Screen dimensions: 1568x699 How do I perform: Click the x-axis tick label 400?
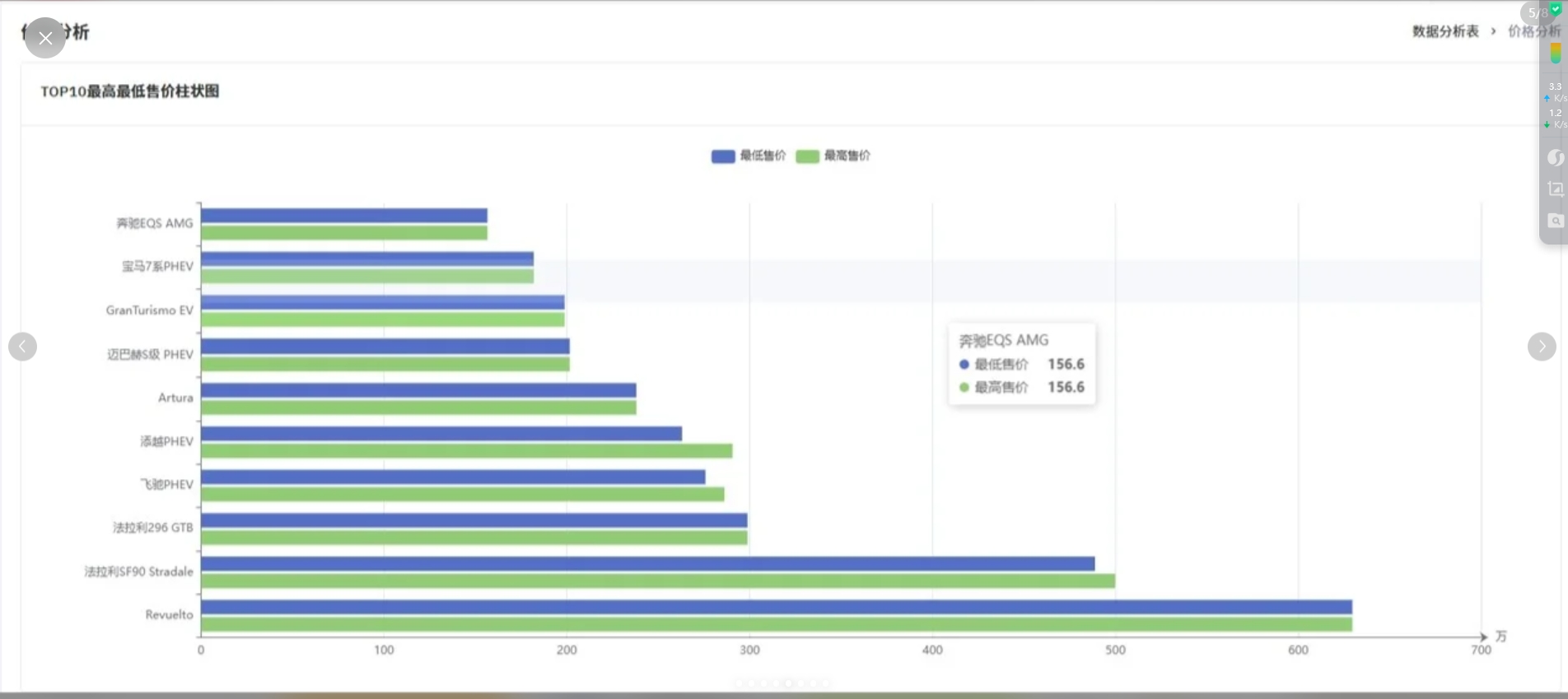pyautogui.click(x=932, y=650)
